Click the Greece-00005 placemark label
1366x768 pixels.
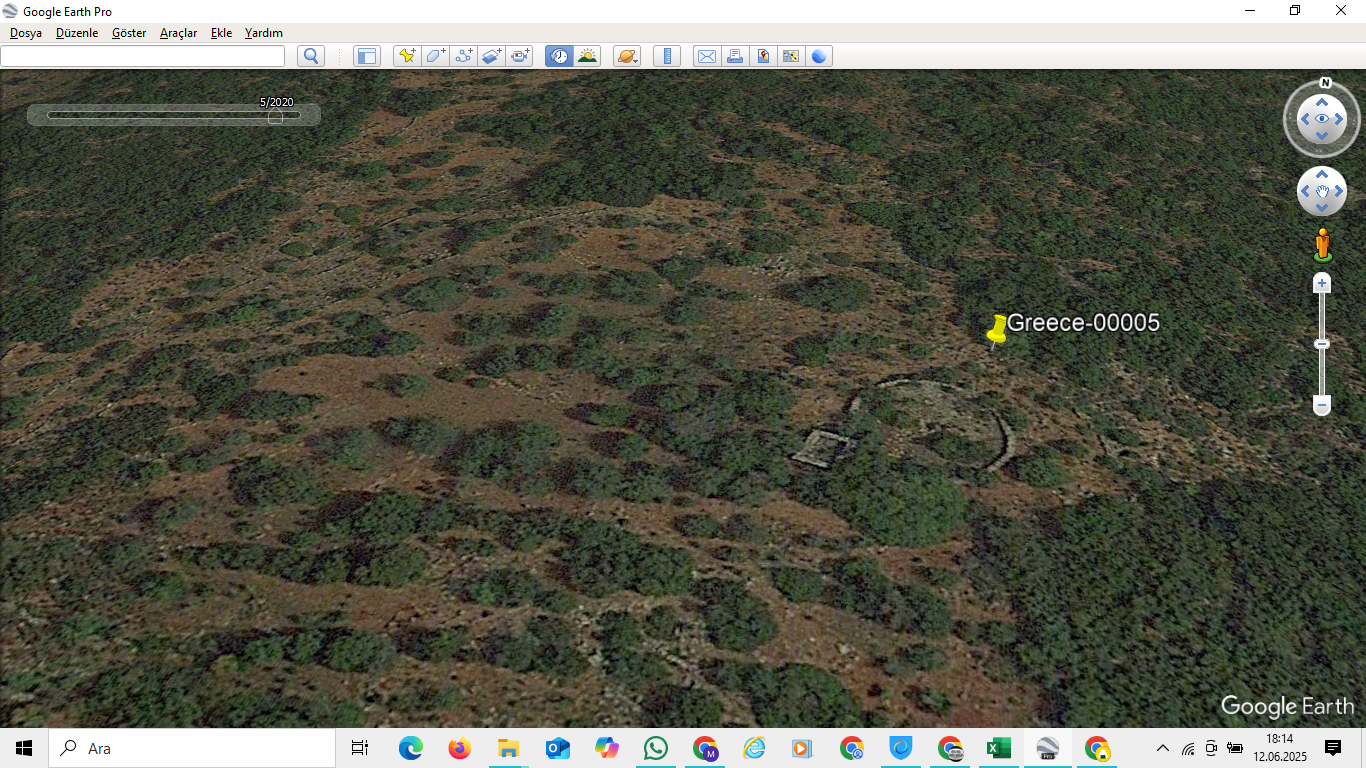pos(1083,322)
